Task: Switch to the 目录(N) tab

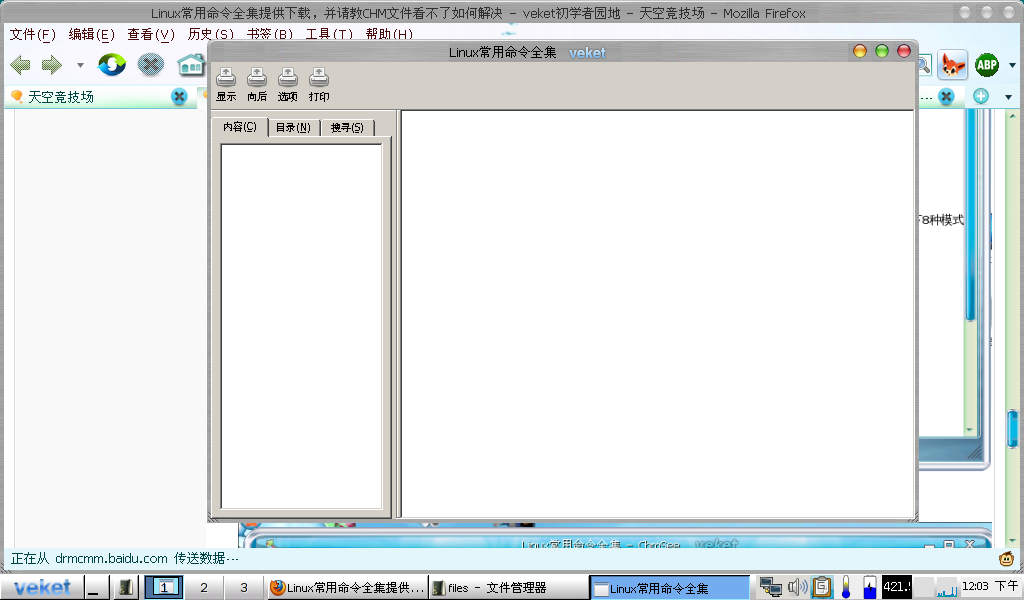Action: pos(293,128)
